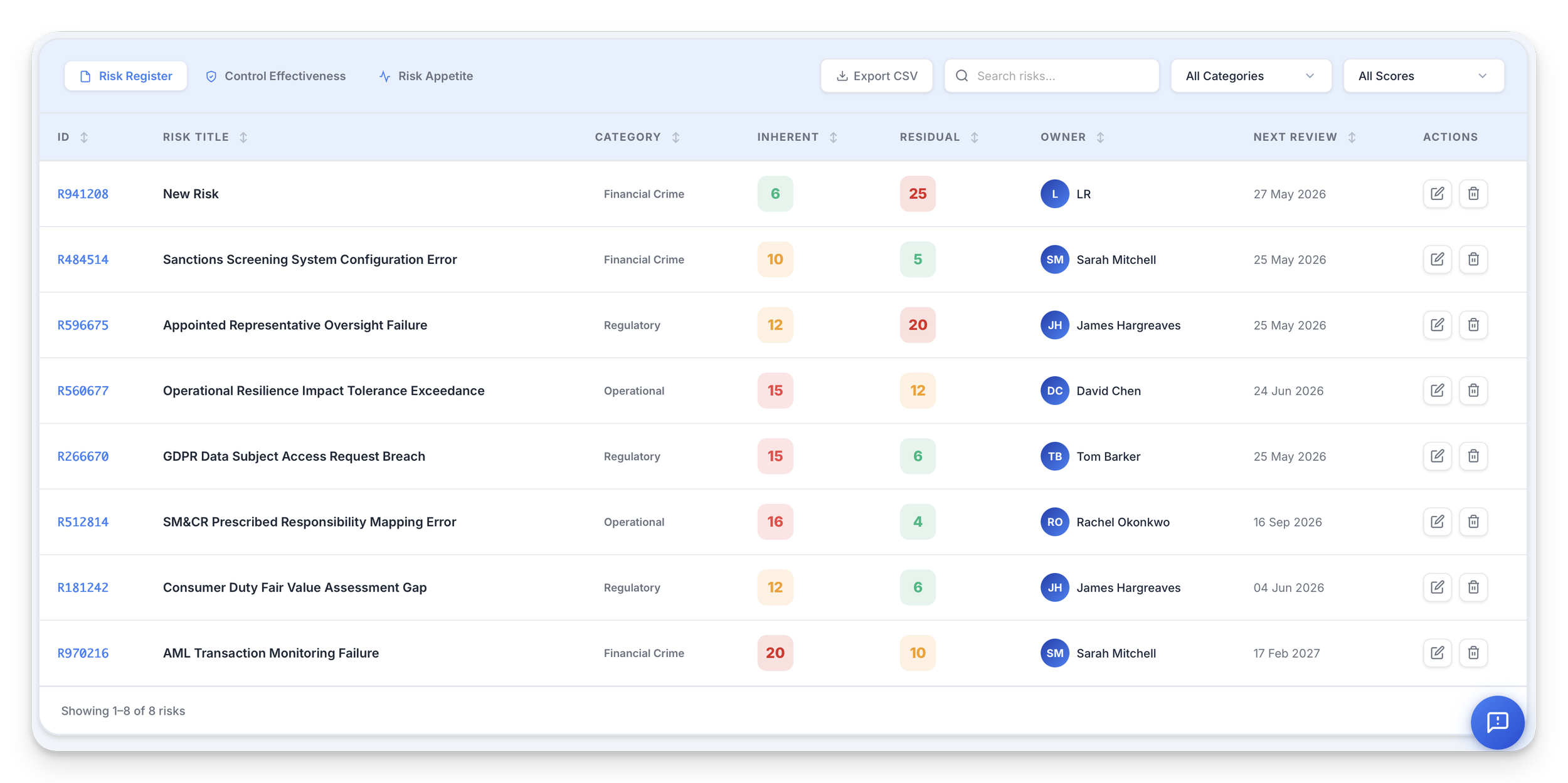1568x783 pixels.
Task: Delete the Appointed Representative Oversight Failure risk
Action: click(x=1474, y=325)
